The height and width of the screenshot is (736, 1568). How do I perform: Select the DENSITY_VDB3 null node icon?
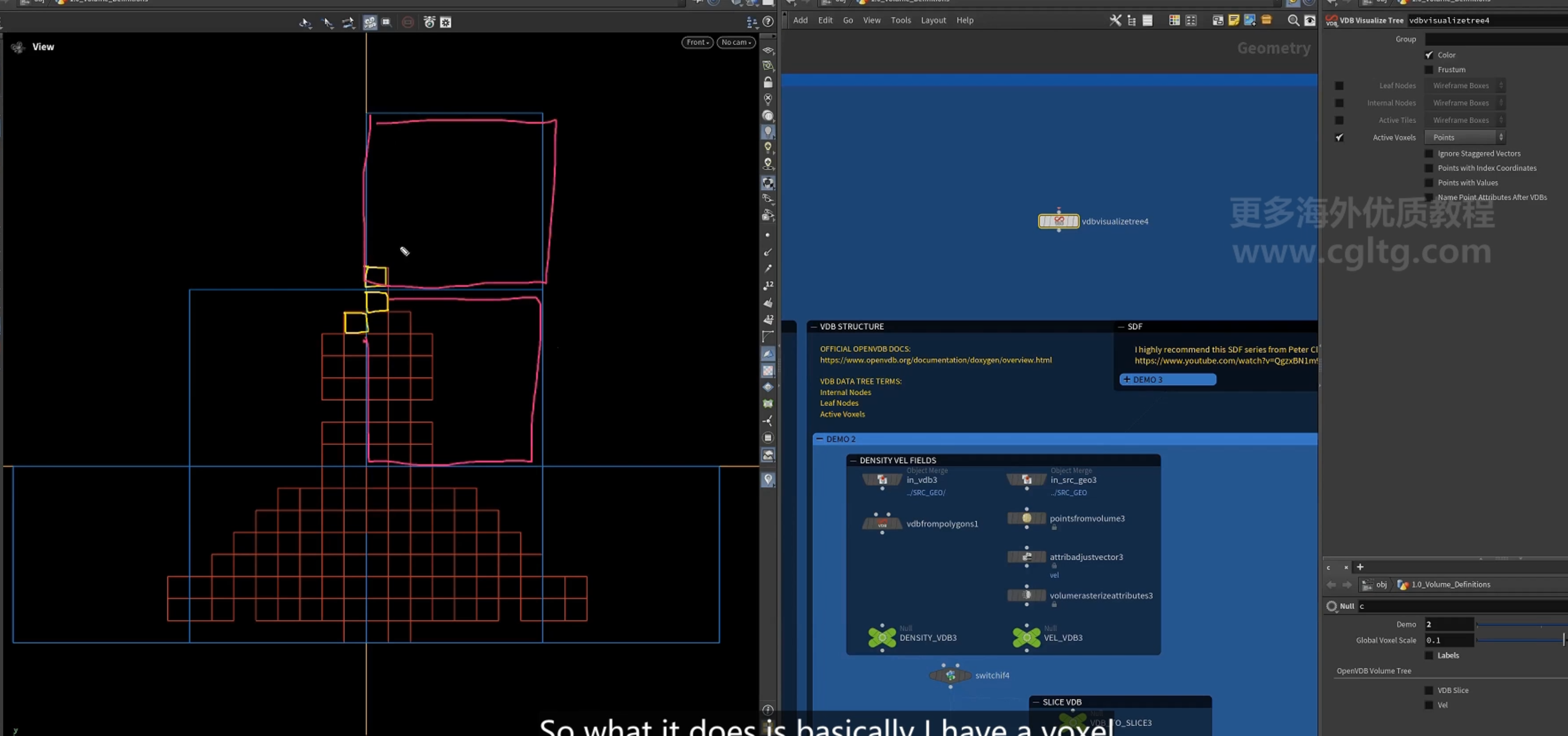[882, 638]
